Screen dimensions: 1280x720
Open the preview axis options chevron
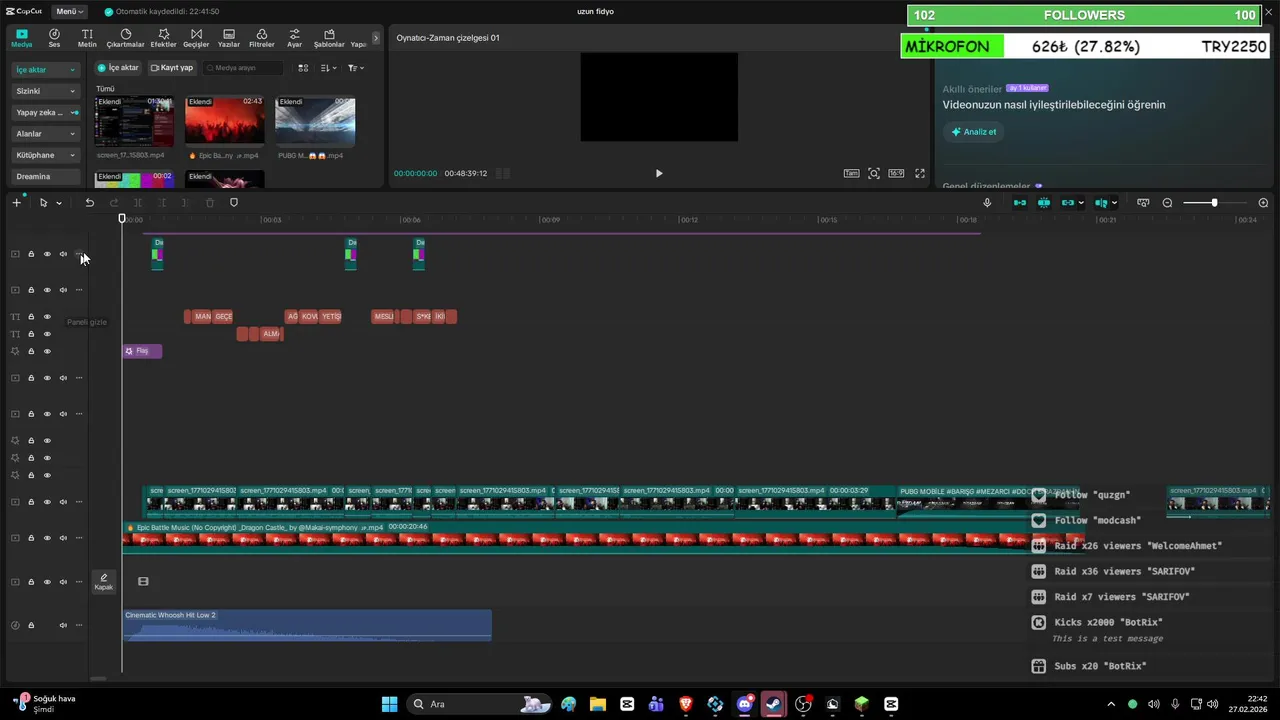pos(1115,203)
